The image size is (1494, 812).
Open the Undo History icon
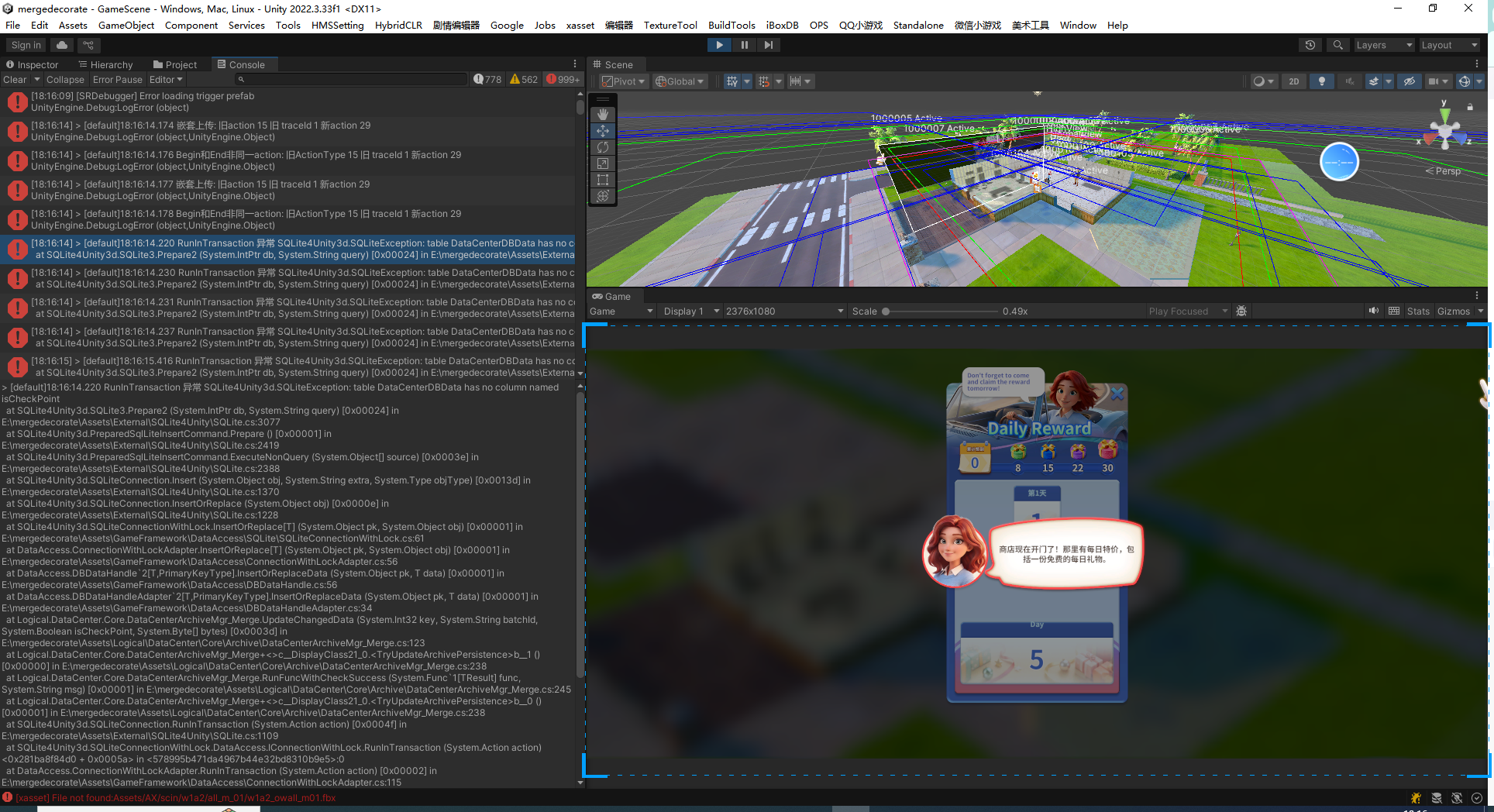[x=1310, y=45]
